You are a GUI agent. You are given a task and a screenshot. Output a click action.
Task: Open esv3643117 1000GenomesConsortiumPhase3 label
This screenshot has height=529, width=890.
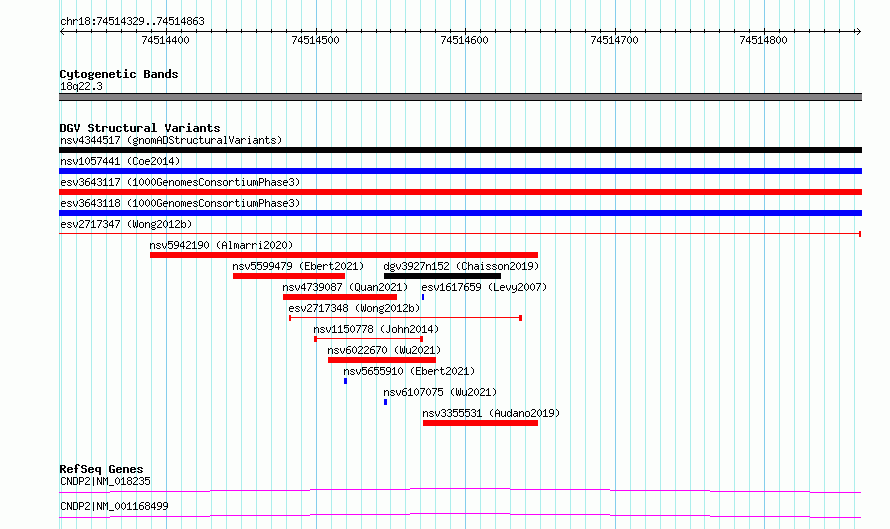[180, 182]
